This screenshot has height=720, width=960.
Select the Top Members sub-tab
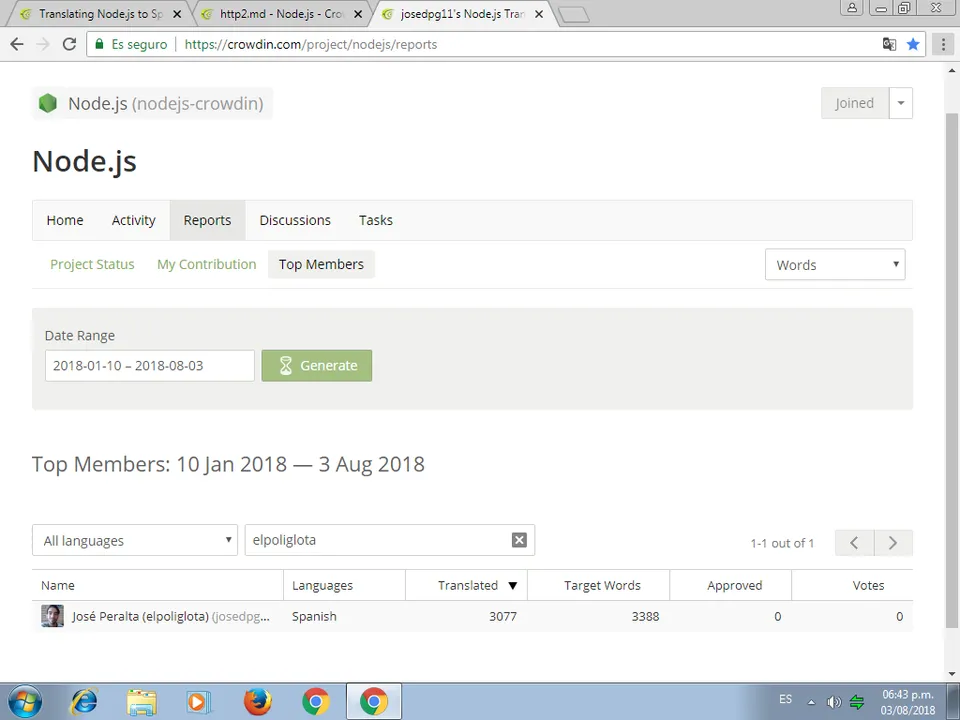(x=321, y=264)
